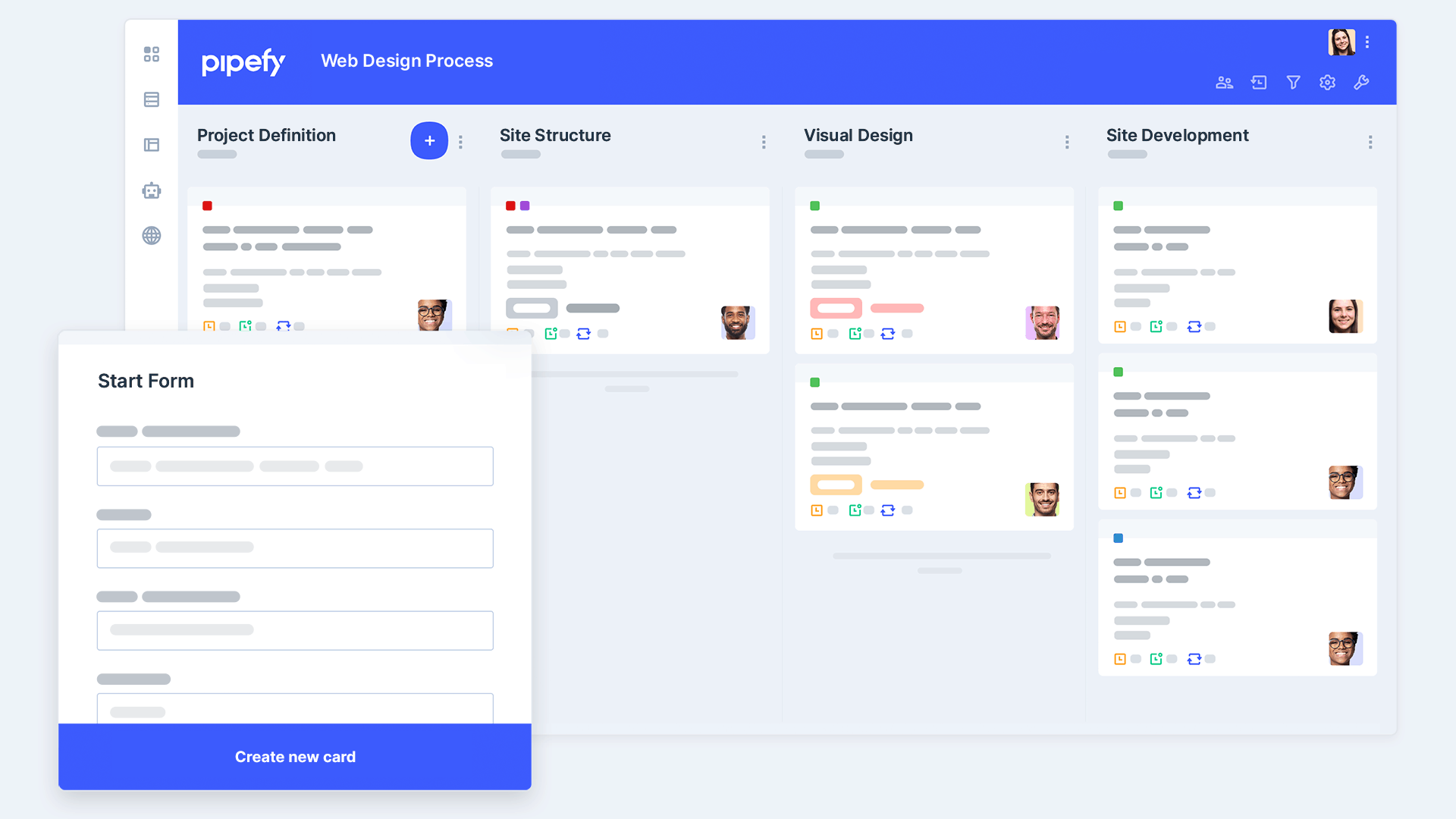
Task: Expand the Project Definition column menu
Action: click(x=460, y=141)
